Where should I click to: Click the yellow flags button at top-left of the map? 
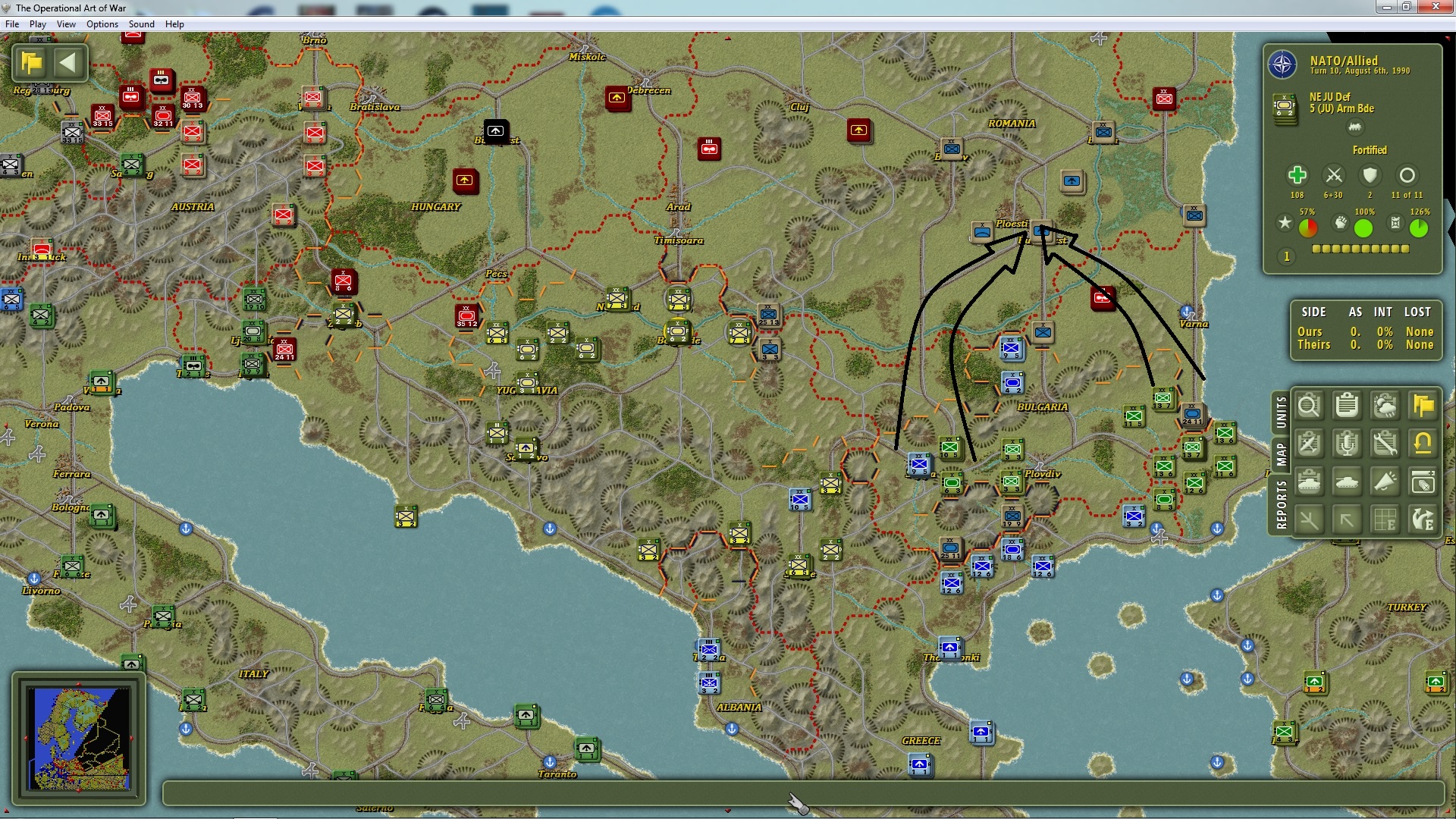32,62
